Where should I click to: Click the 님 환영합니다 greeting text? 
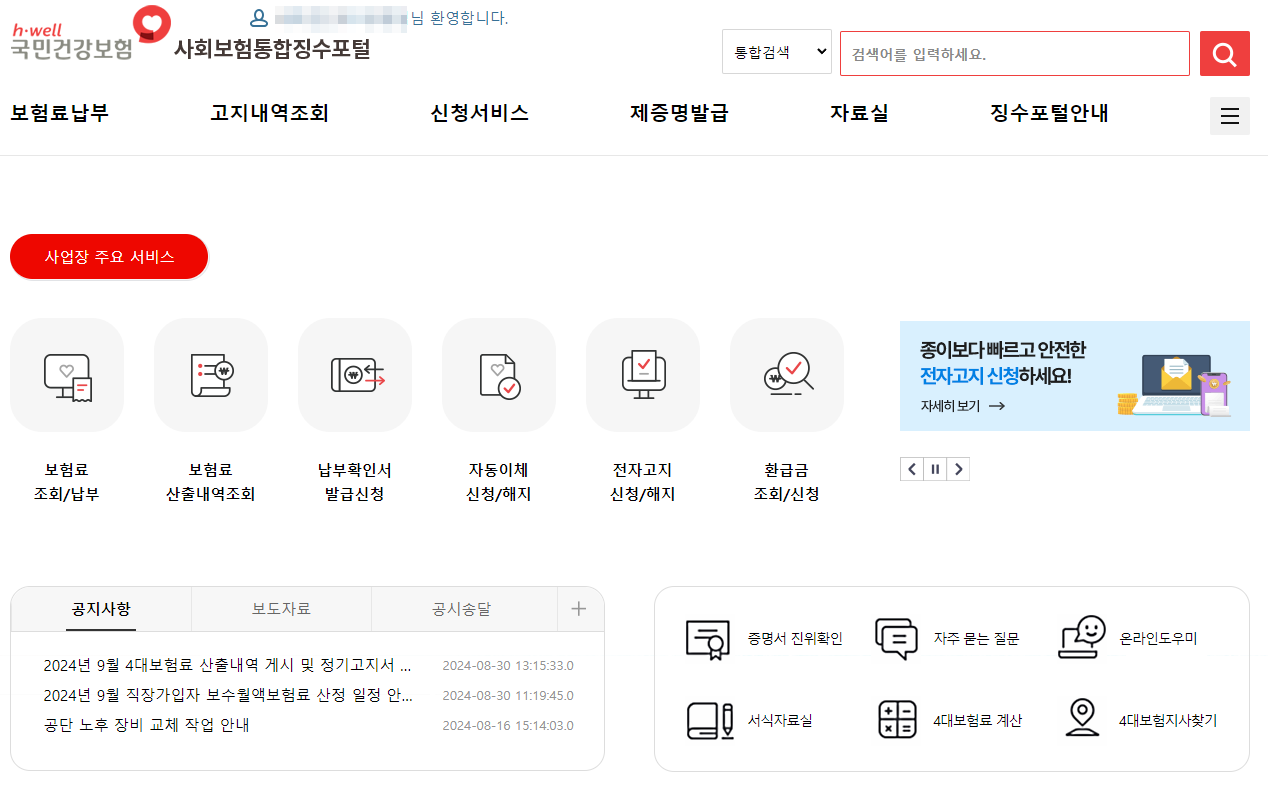click(x=460, y=18)
